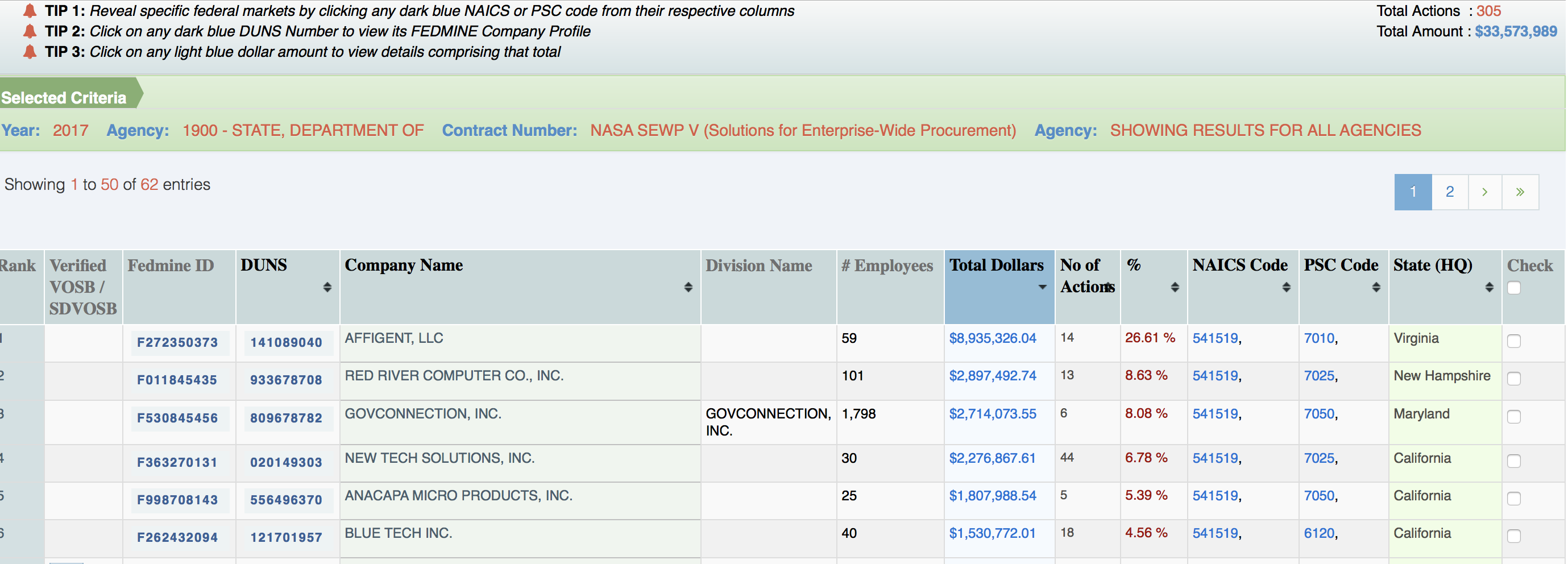Check the RED RIVER COMPUTER row checkbox
The height and width of the screenshot is (564, 1568).
[1514, 379]
